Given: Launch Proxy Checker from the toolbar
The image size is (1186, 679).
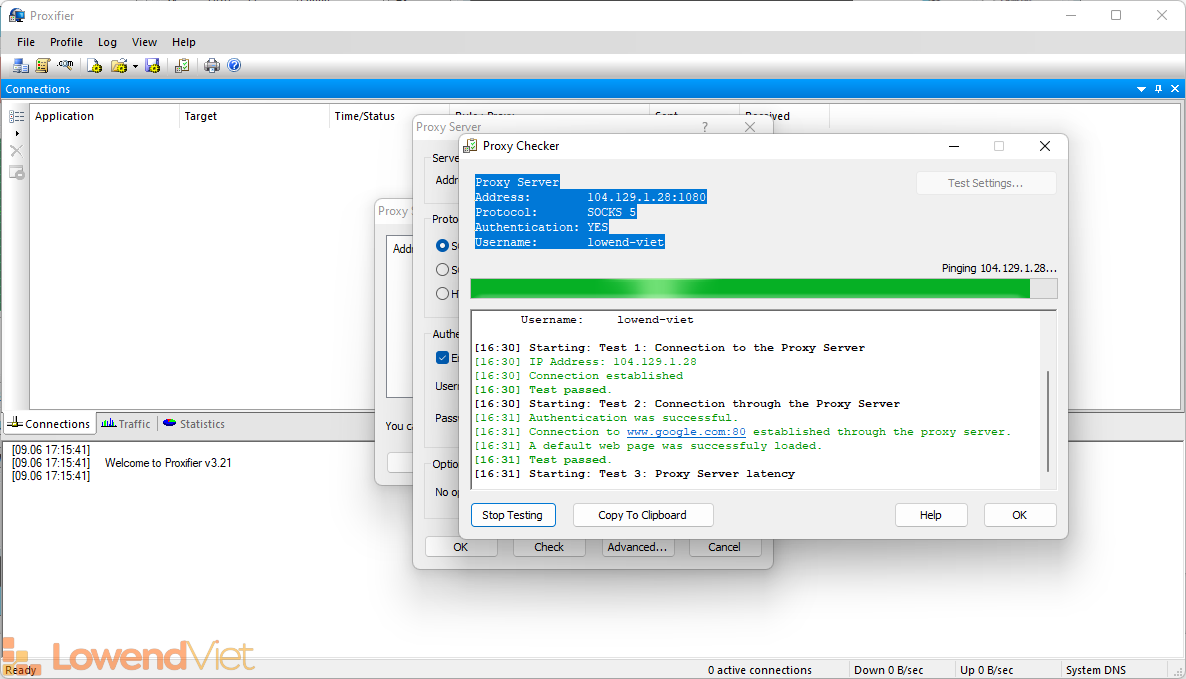Looking at the screenshot, I should pyautogui.click(x=182, y=66).
